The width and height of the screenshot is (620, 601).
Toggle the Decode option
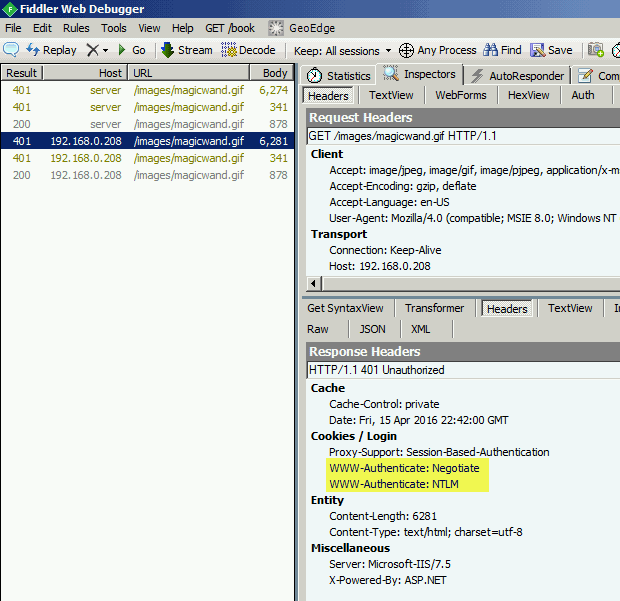(248, 50)
